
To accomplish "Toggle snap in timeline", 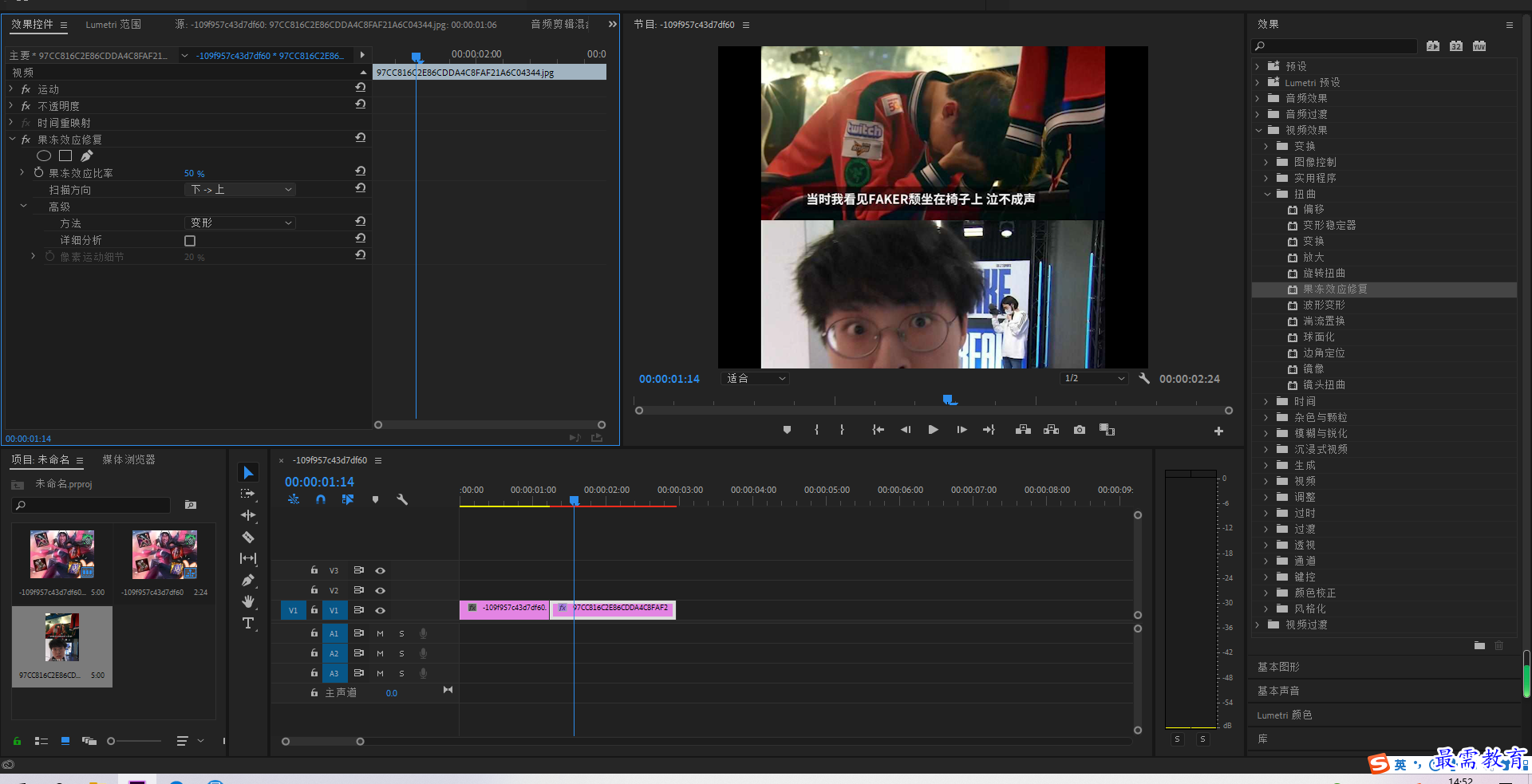I will point(320,500).
